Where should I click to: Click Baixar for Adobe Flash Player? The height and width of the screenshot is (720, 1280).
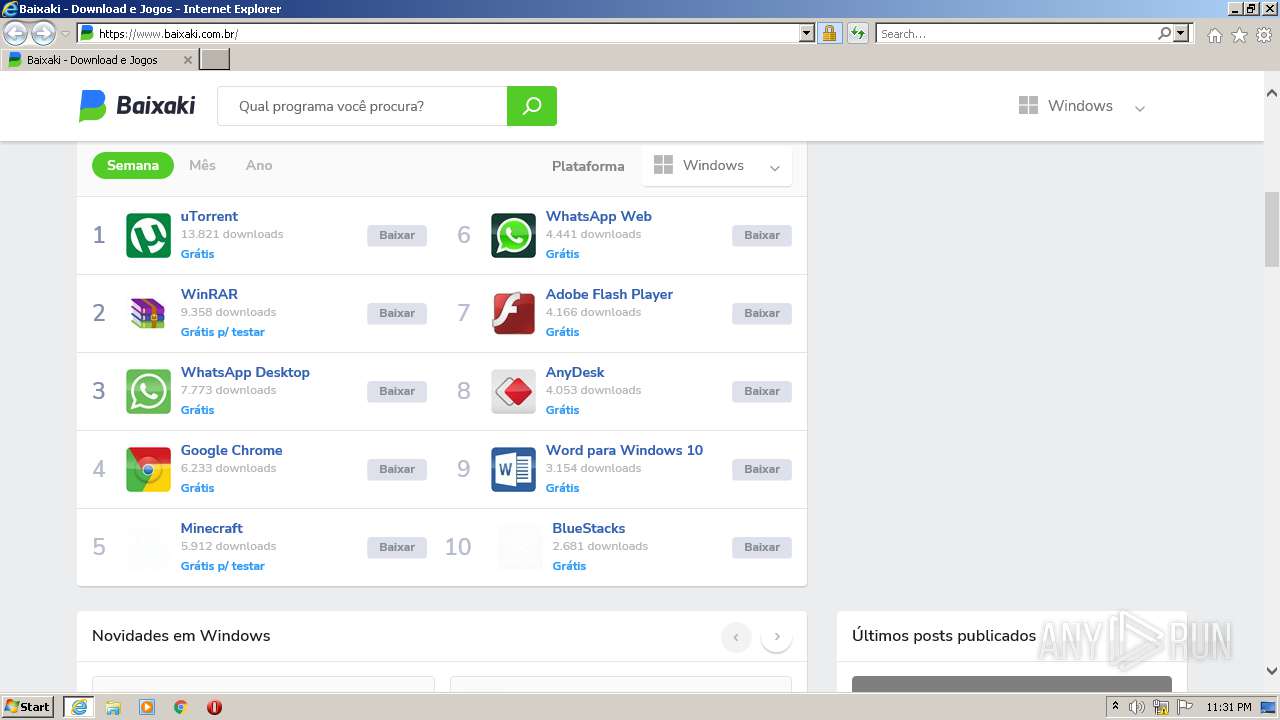tap(762, 313)
